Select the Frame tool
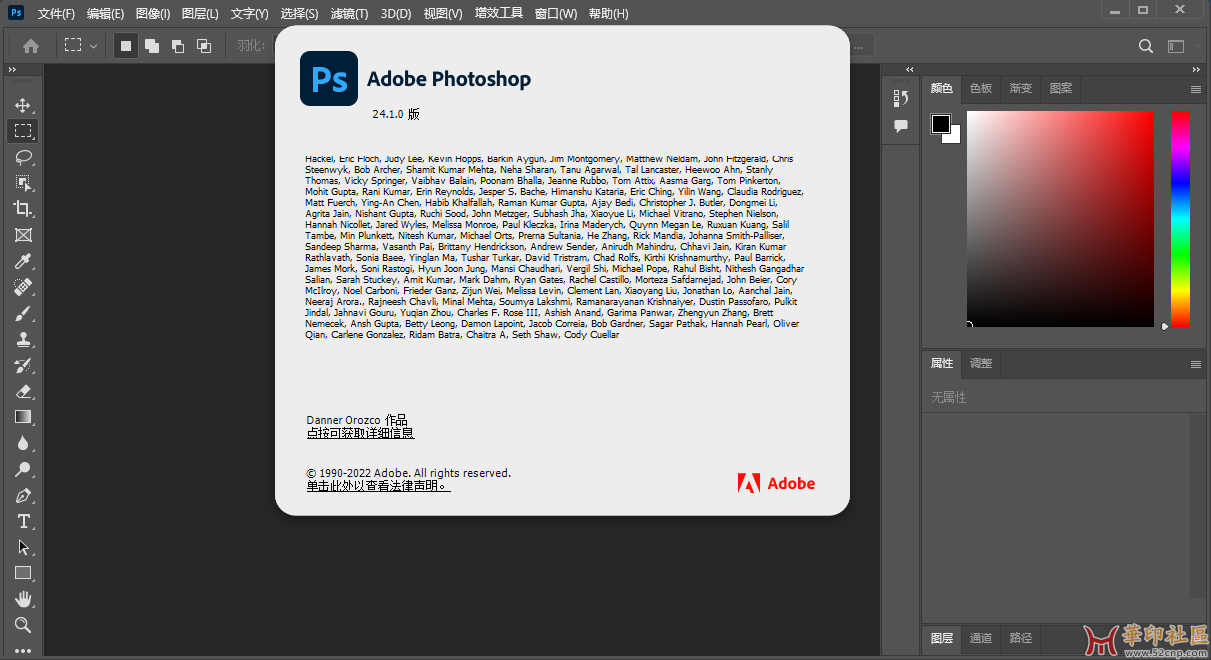1211x660 pixels. coord(22,235)
